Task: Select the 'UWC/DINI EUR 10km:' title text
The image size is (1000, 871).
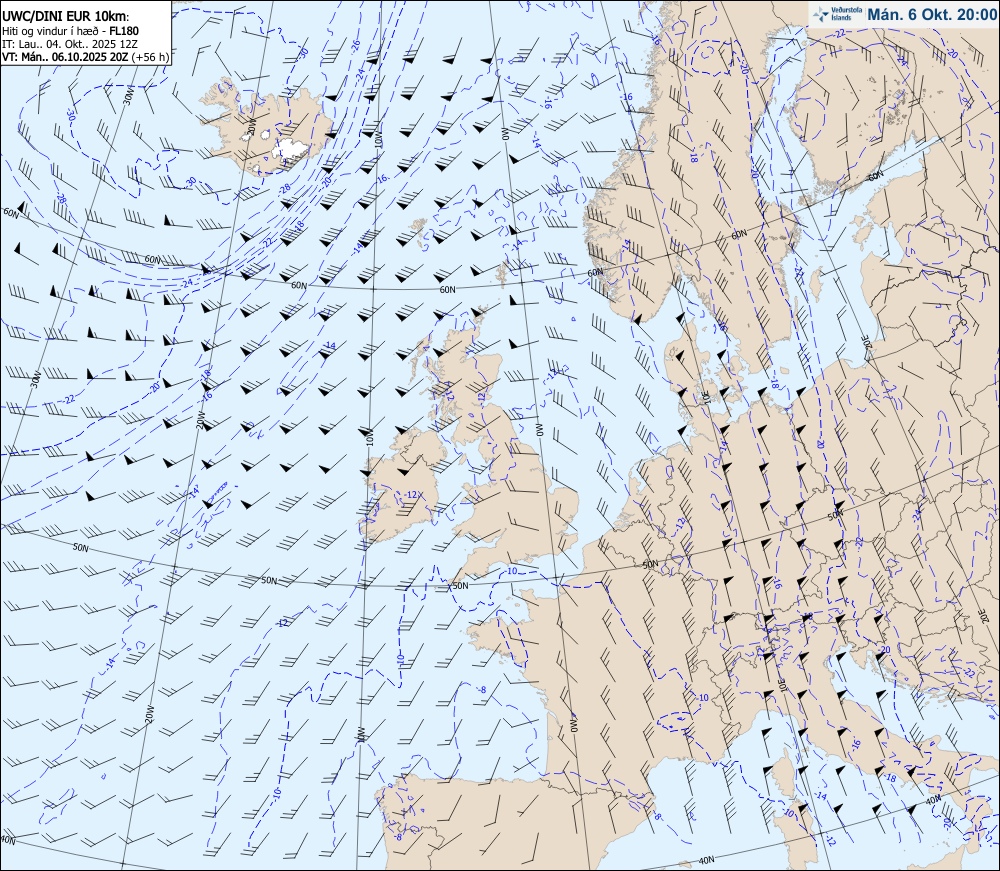Action: tap(66, 17)
